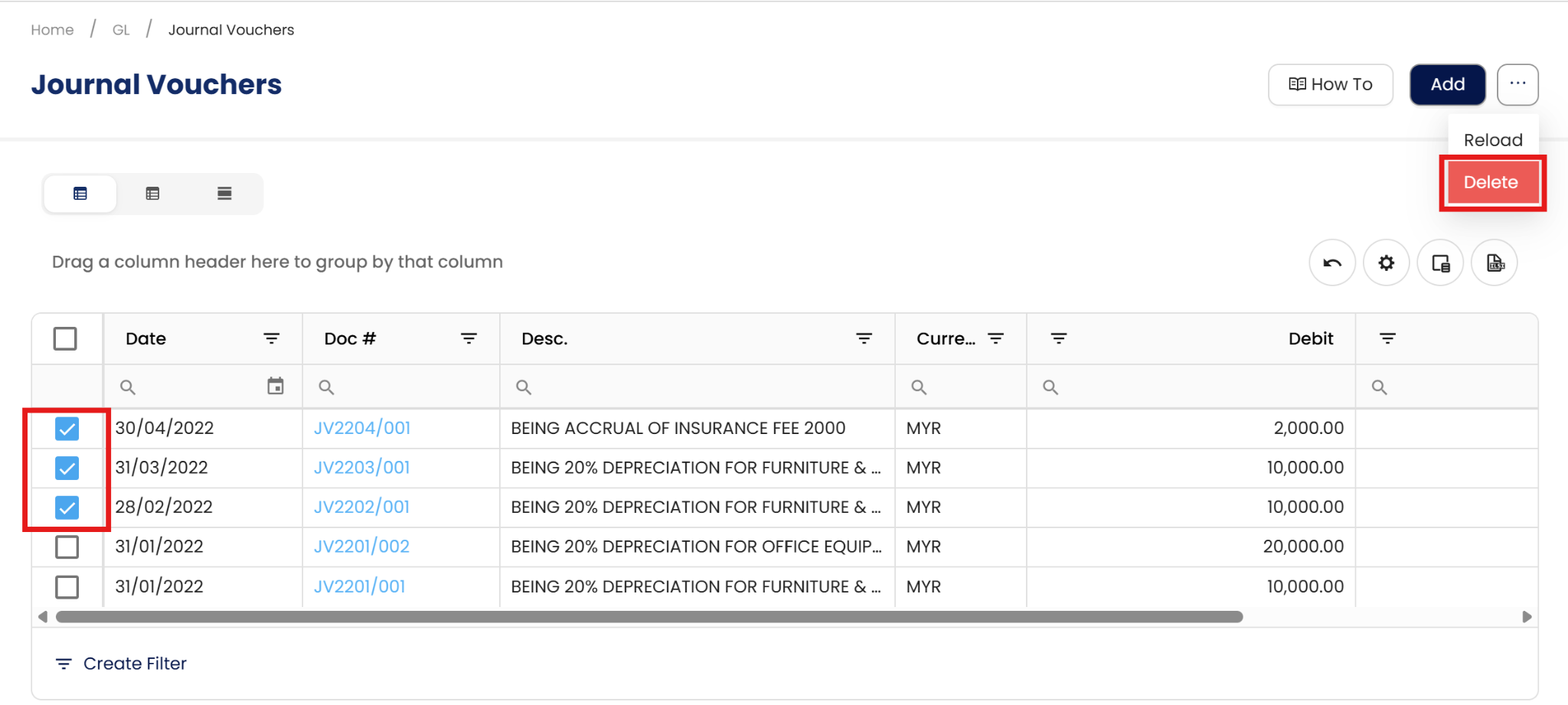Viewport: 1568px width, 705px height.
Task: Click the horizontal scrollbar under the grid
Action: tap(648, 617)
